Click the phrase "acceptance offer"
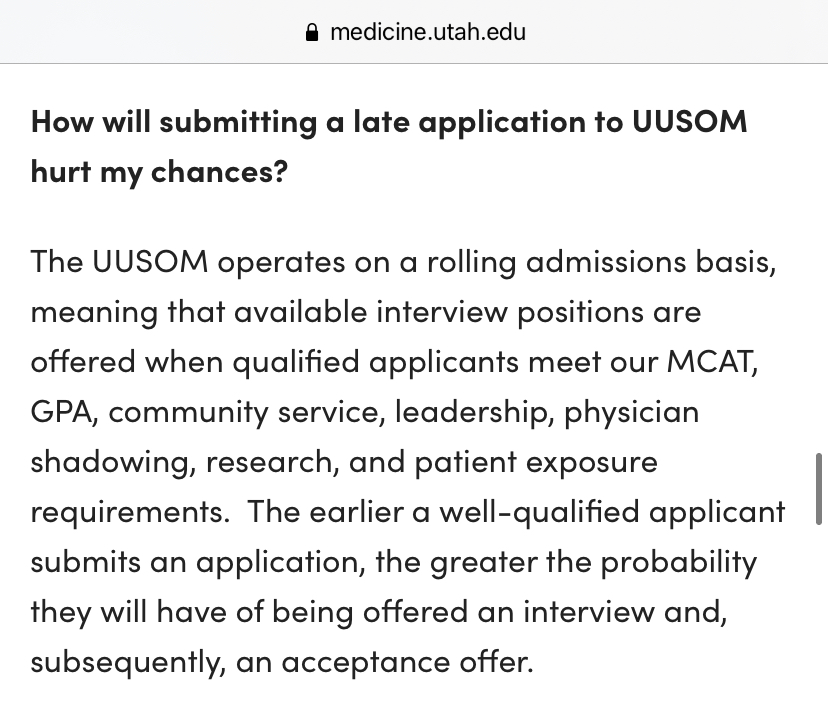 (406, 662)
